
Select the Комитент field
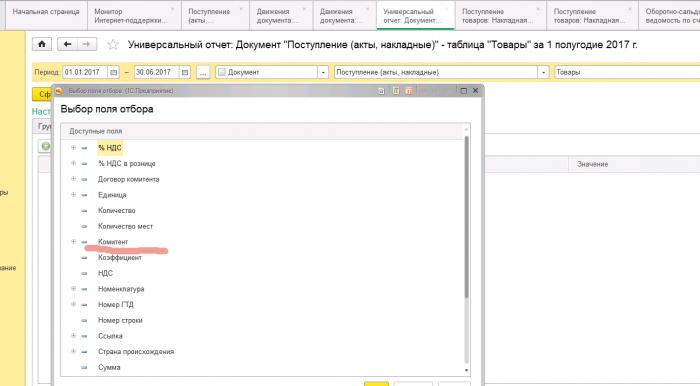coord(113,242)
